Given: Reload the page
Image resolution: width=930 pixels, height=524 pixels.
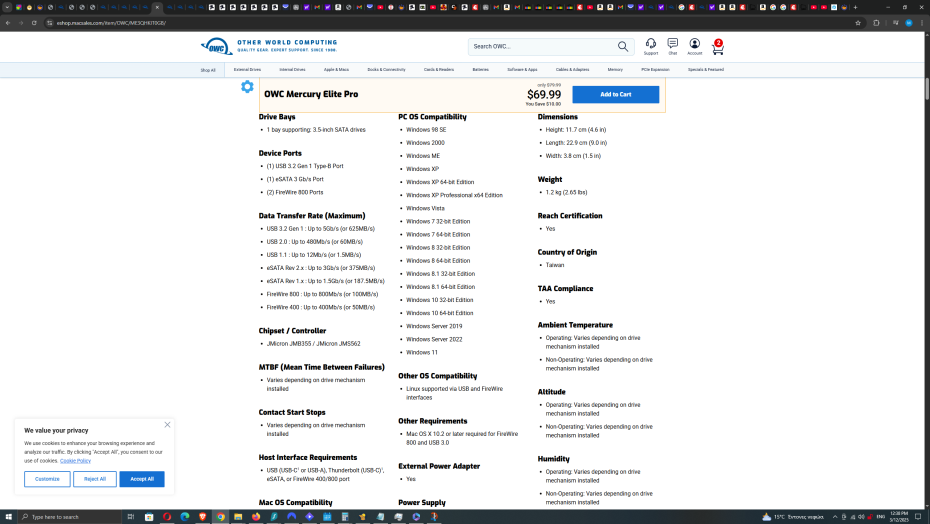Looking at the screenshot, I should click(34, 23).
